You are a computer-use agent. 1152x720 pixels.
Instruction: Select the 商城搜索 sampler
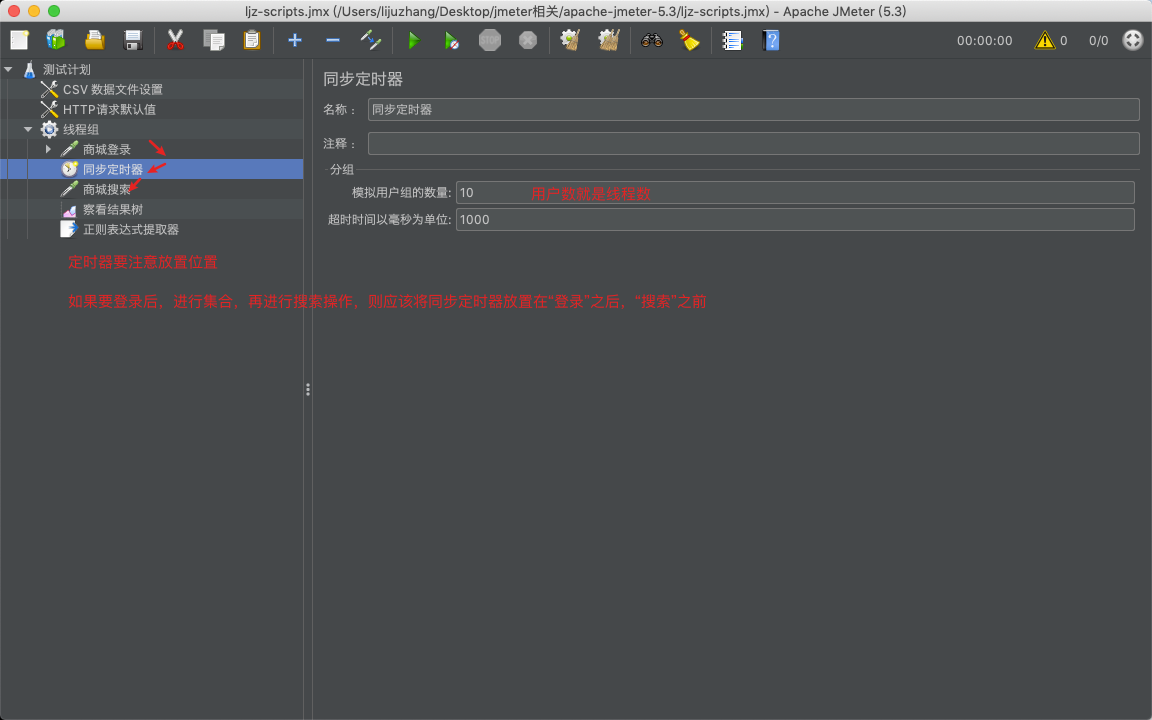click(107, 189)
